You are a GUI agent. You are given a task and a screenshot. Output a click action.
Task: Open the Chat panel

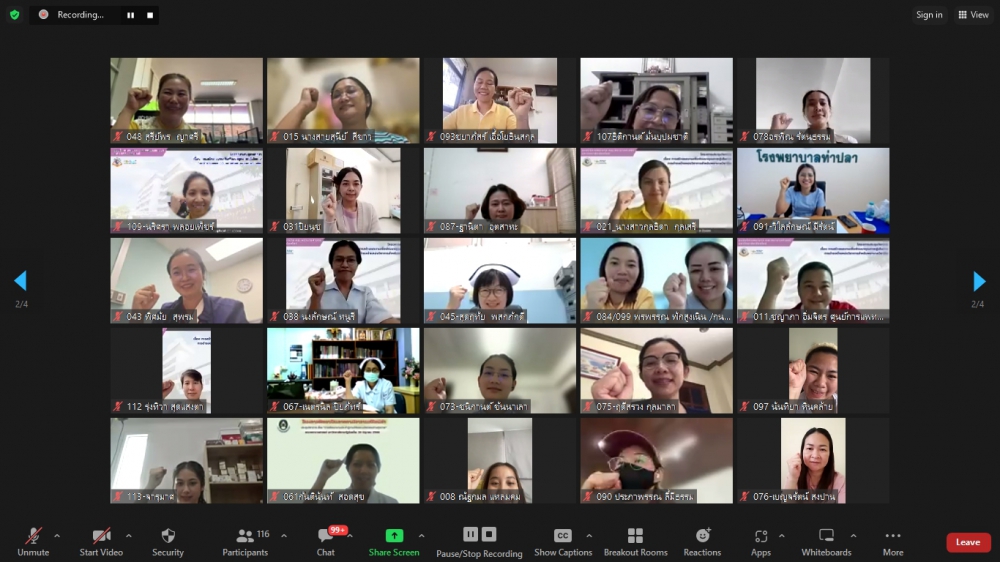326,541
